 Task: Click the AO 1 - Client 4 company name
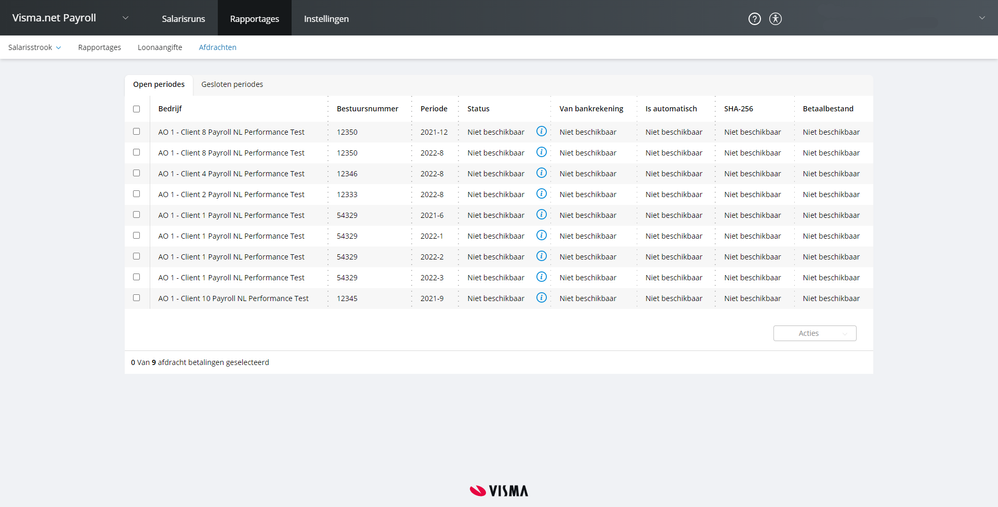tap(232, 174)
